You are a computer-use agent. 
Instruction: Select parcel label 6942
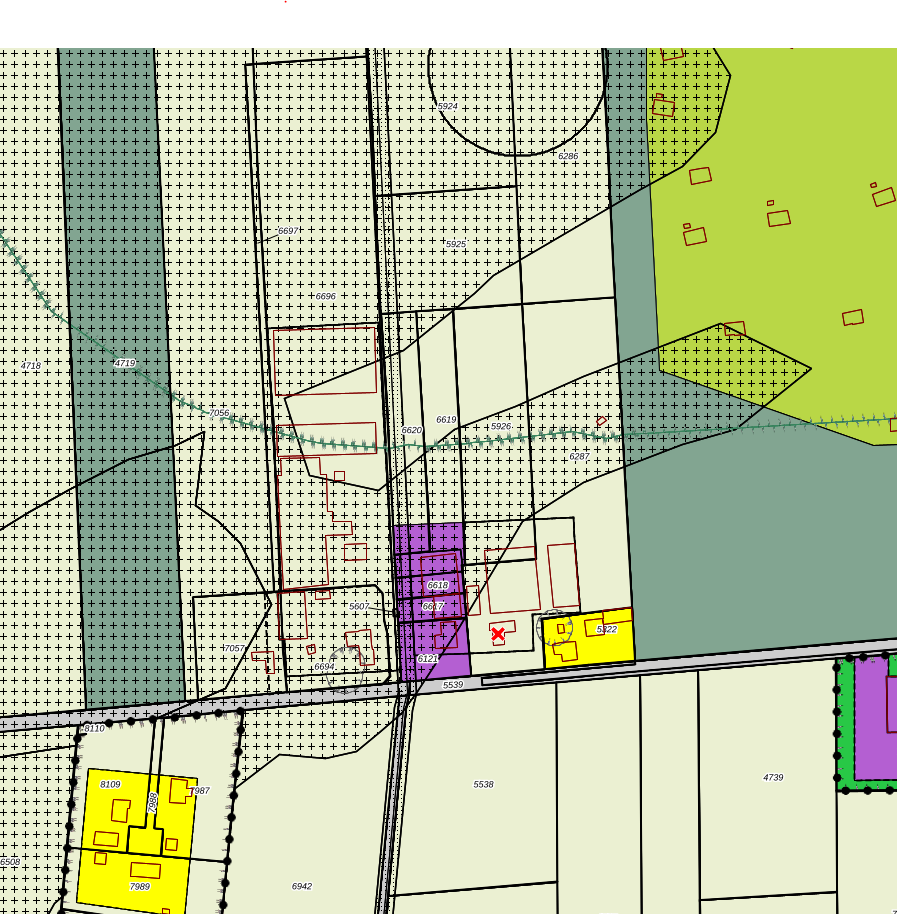(x=302, y=887)
